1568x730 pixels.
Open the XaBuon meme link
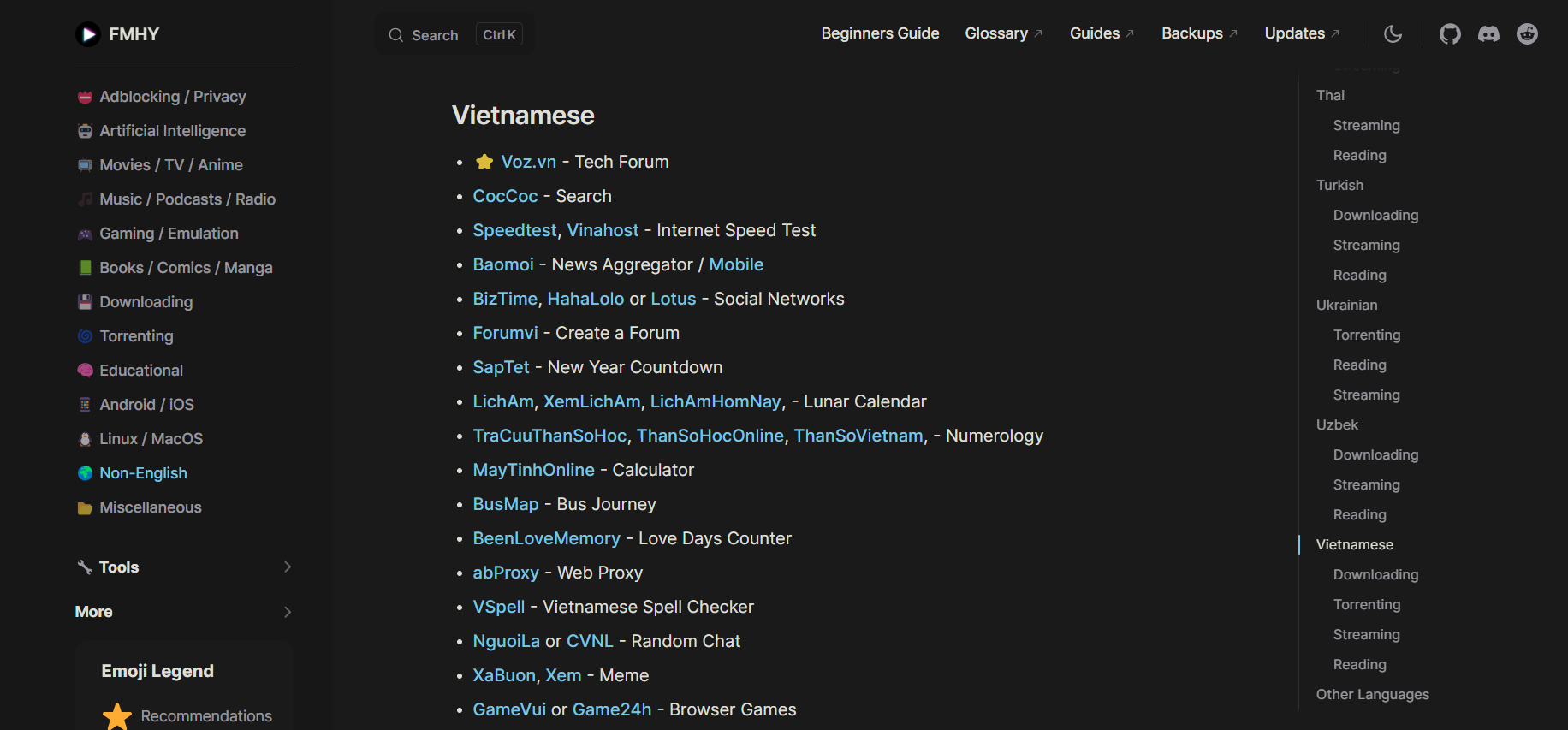(504, 675)
